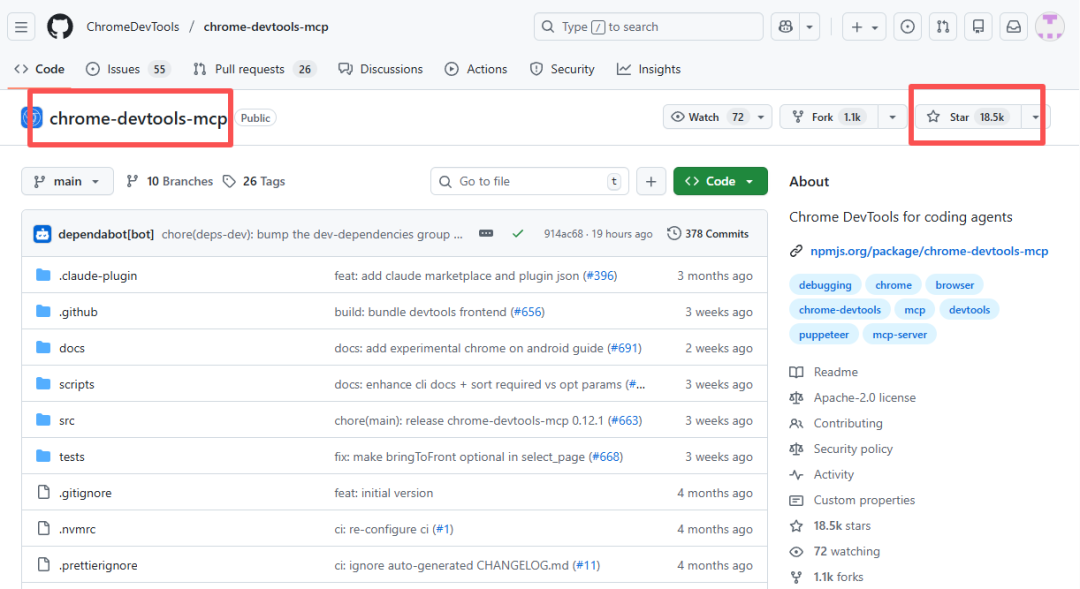
Task: Expand the create new plus dropdown
Action: tap(864, 27)
